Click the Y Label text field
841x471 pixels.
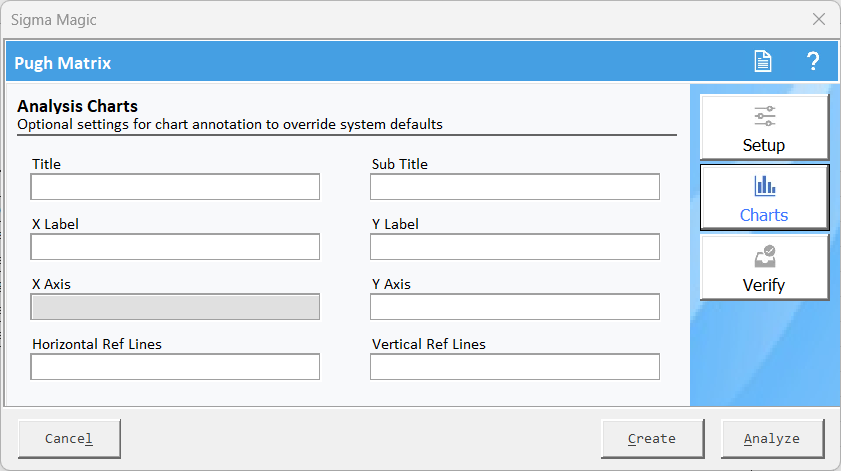tap(515, 247)
